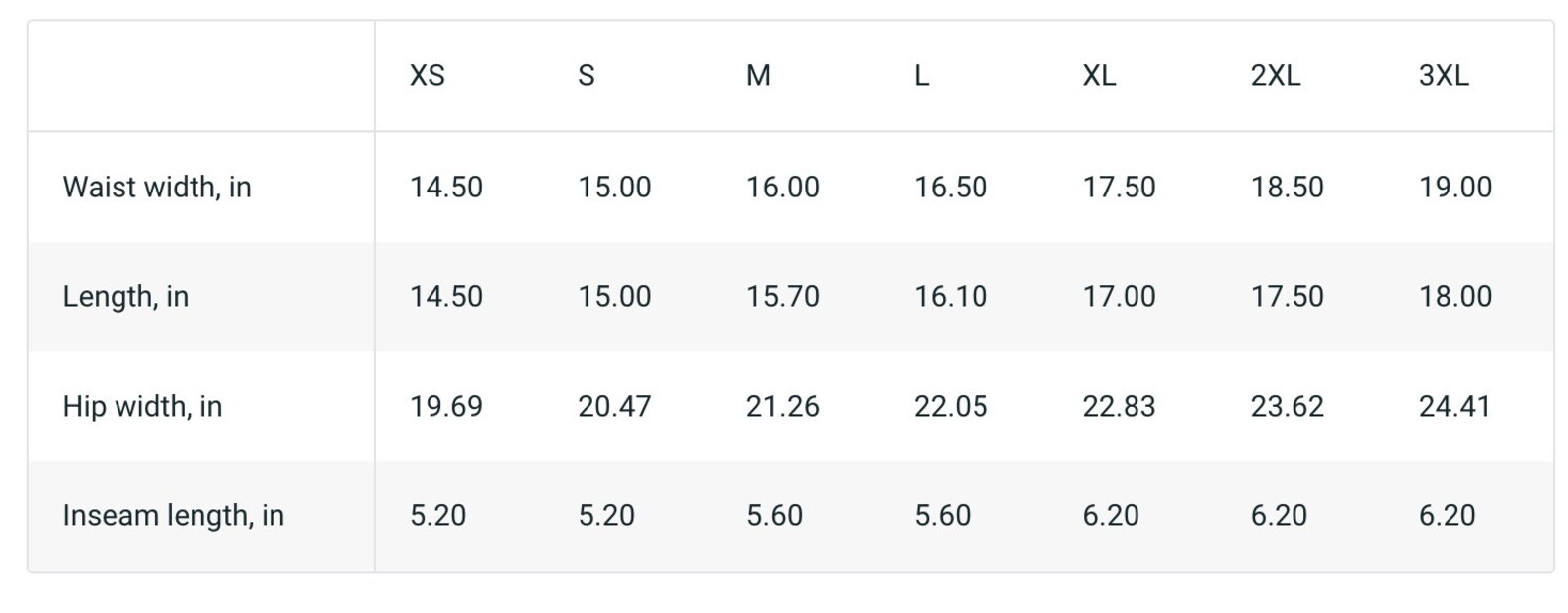Select hip width value 24.41
The image size is (1568, 613).
[x=1454, y=407]
